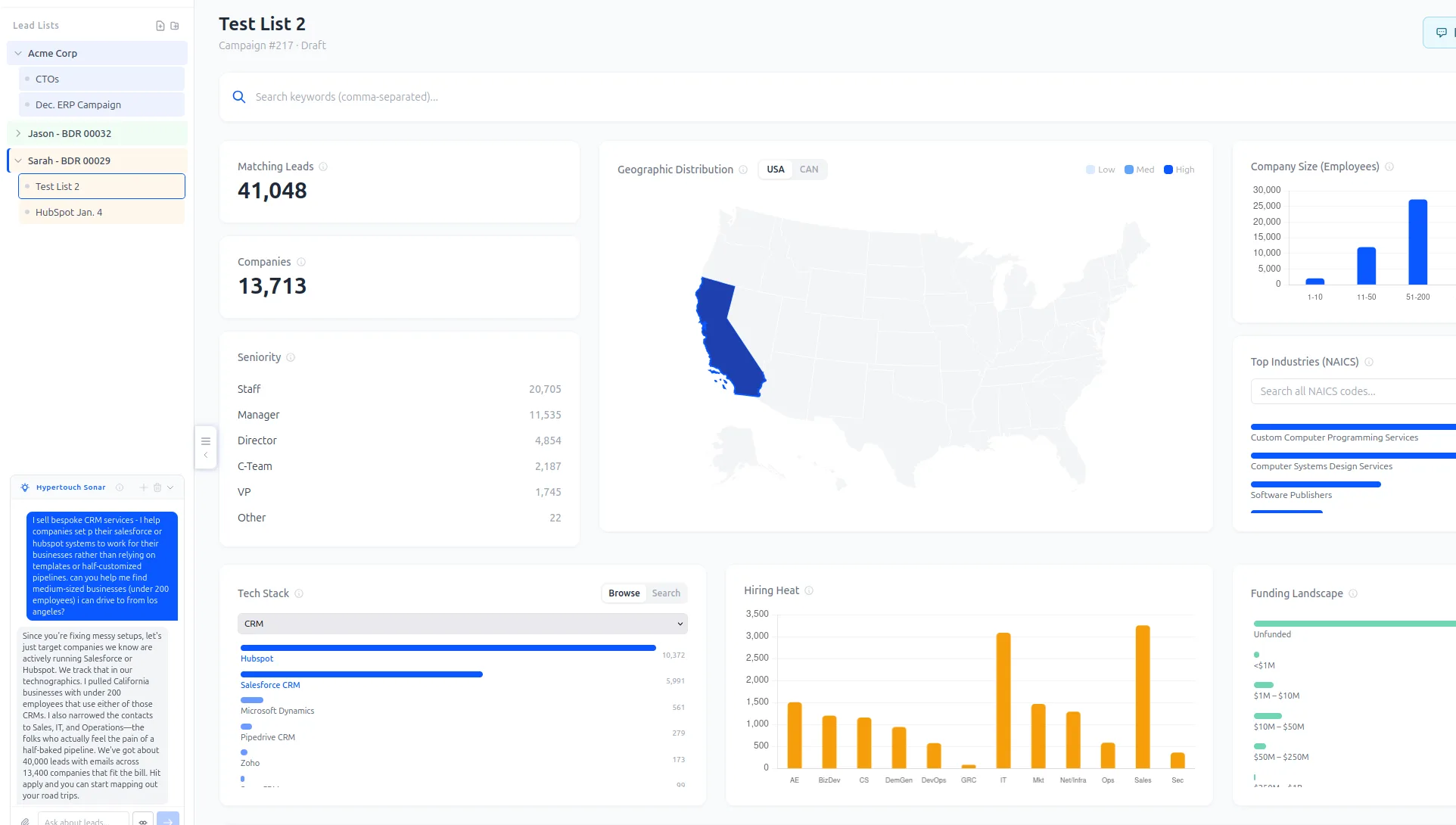Open the CTOs lead list

click(101, 79)
